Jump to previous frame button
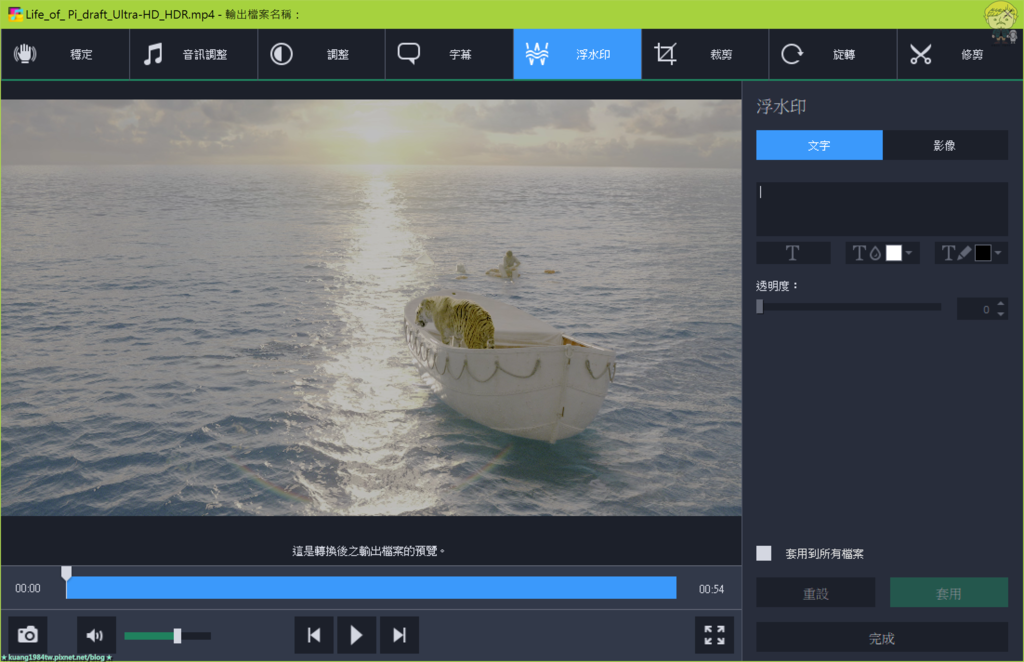 coord(313,635)
